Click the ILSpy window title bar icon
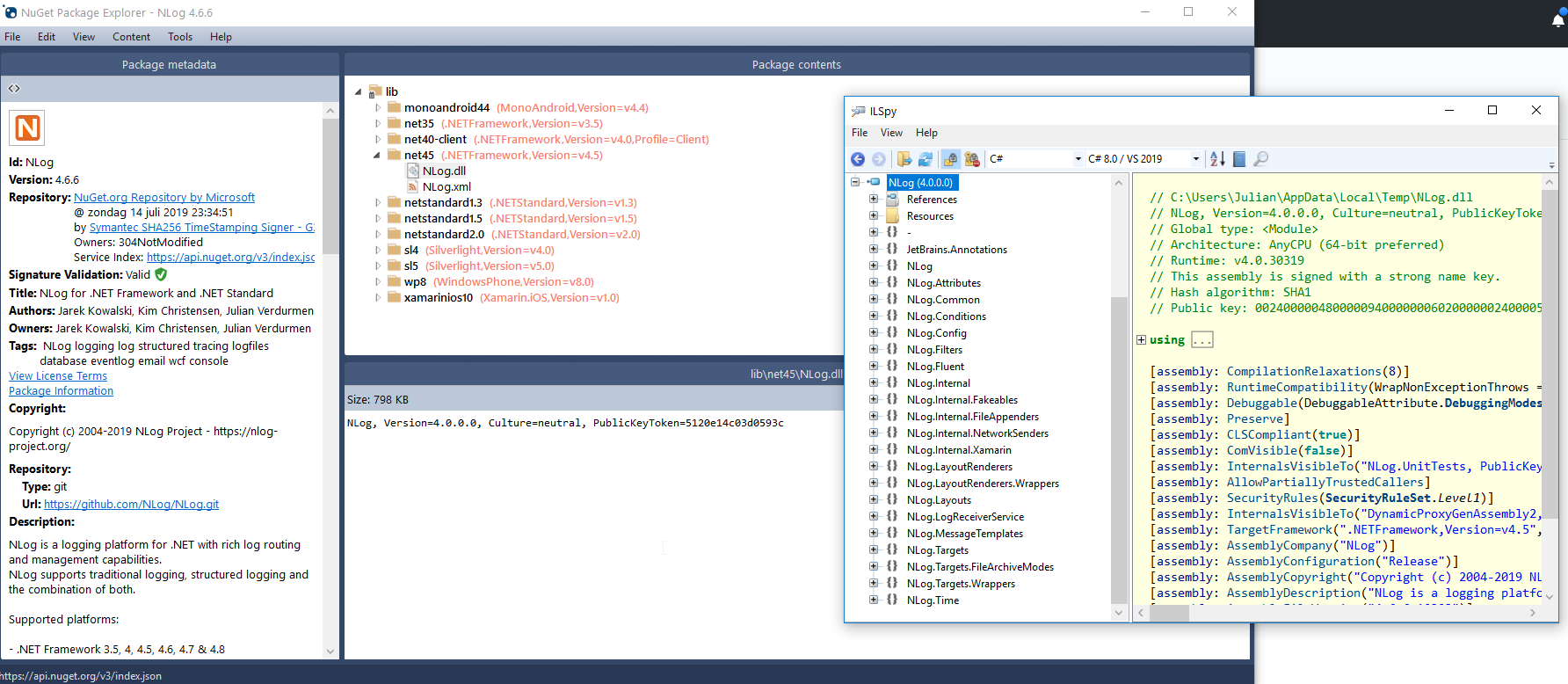1568x684 pixels. click(x=858, y=111)
